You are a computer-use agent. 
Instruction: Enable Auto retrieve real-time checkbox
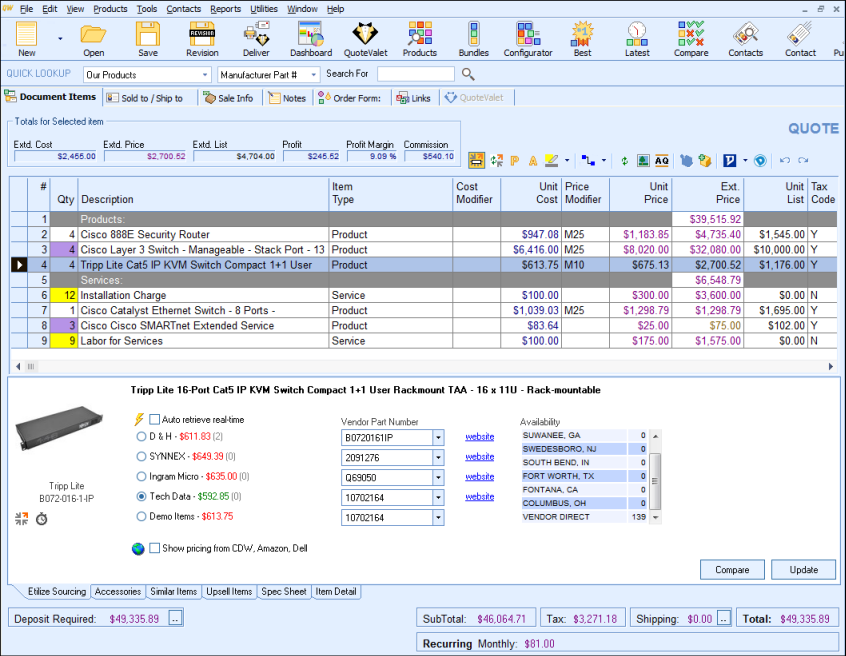point(154,419)
